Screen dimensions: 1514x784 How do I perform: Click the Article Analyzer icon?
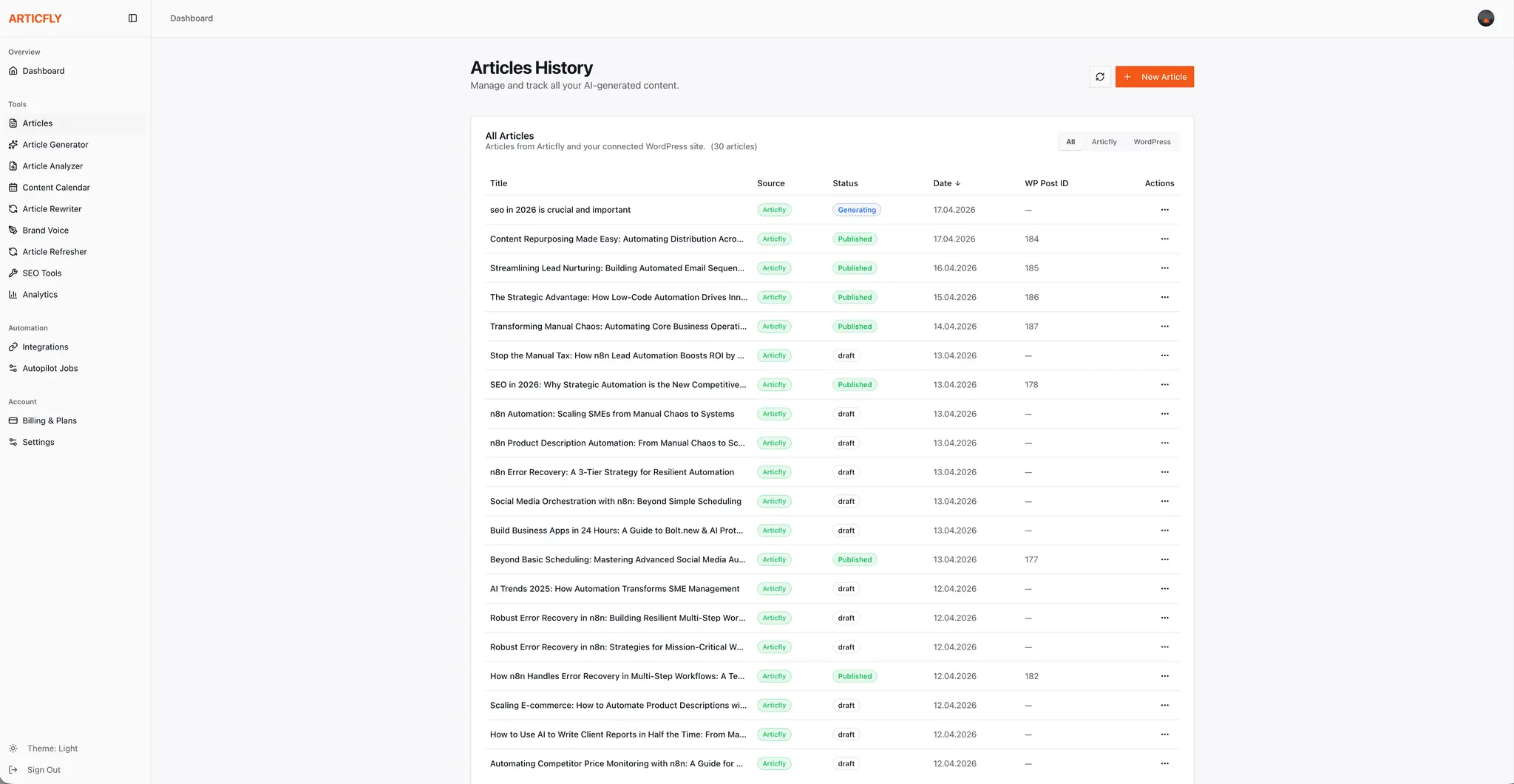[13, 166]
